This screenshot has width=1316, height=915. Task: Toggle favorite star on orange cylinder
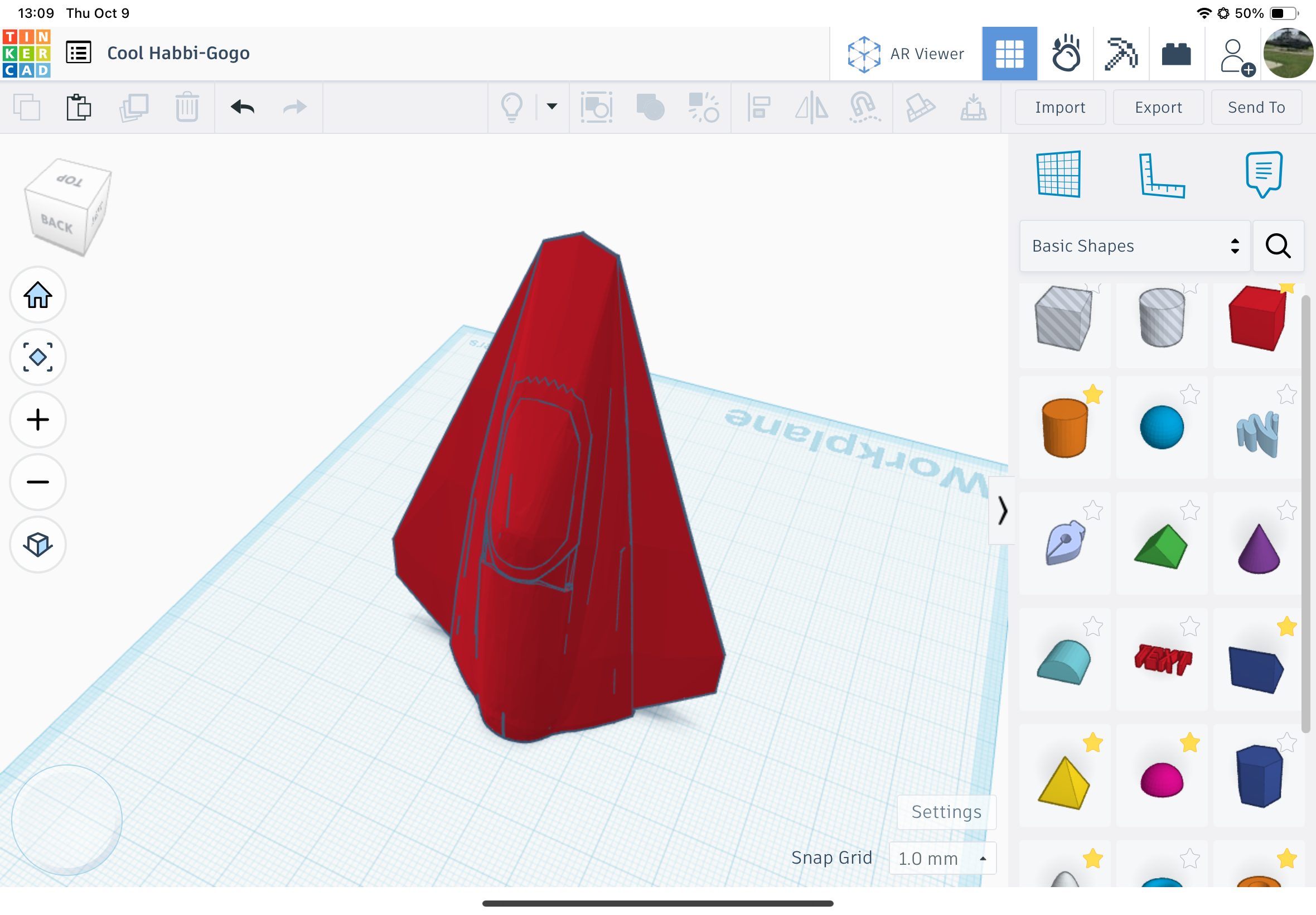coord(1092,394)
